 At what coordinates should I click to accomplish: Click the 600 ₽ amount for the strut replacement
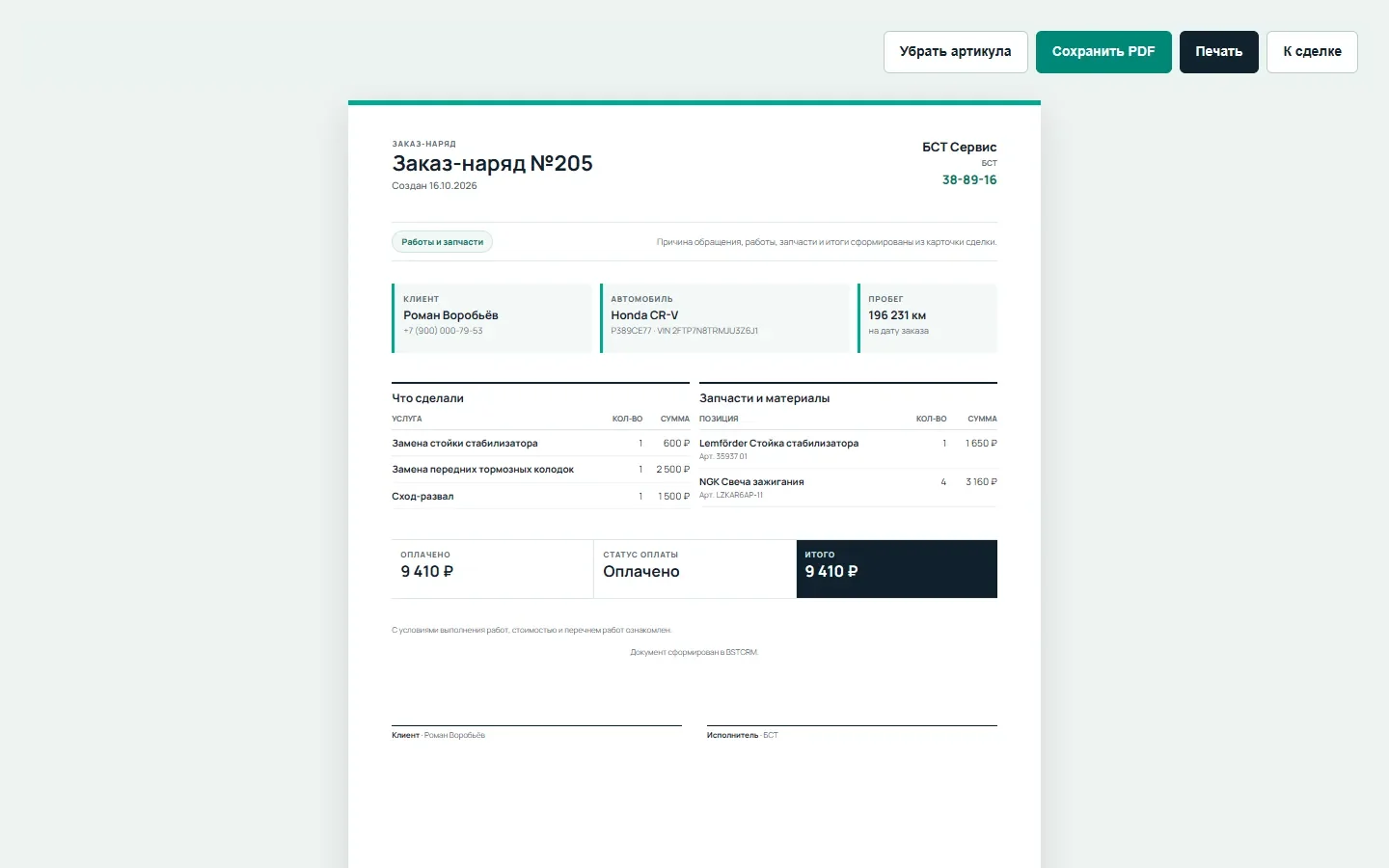click(676, 444)
